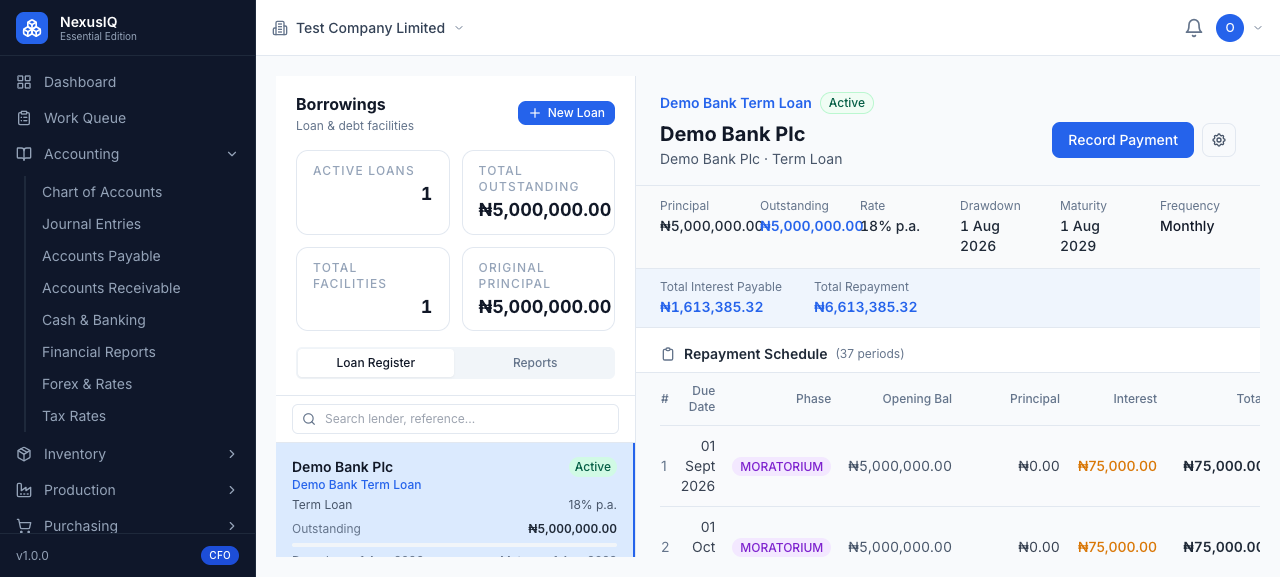Click the Opening Bal column header
This screenshot has height=577, width=1280.
coord(917,399)
